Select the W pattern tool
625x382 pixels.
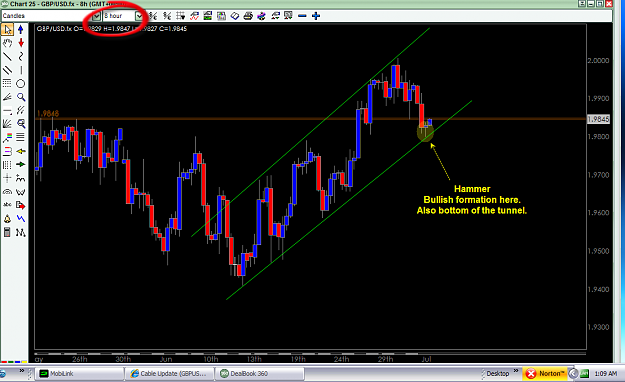tap(21, 192)
